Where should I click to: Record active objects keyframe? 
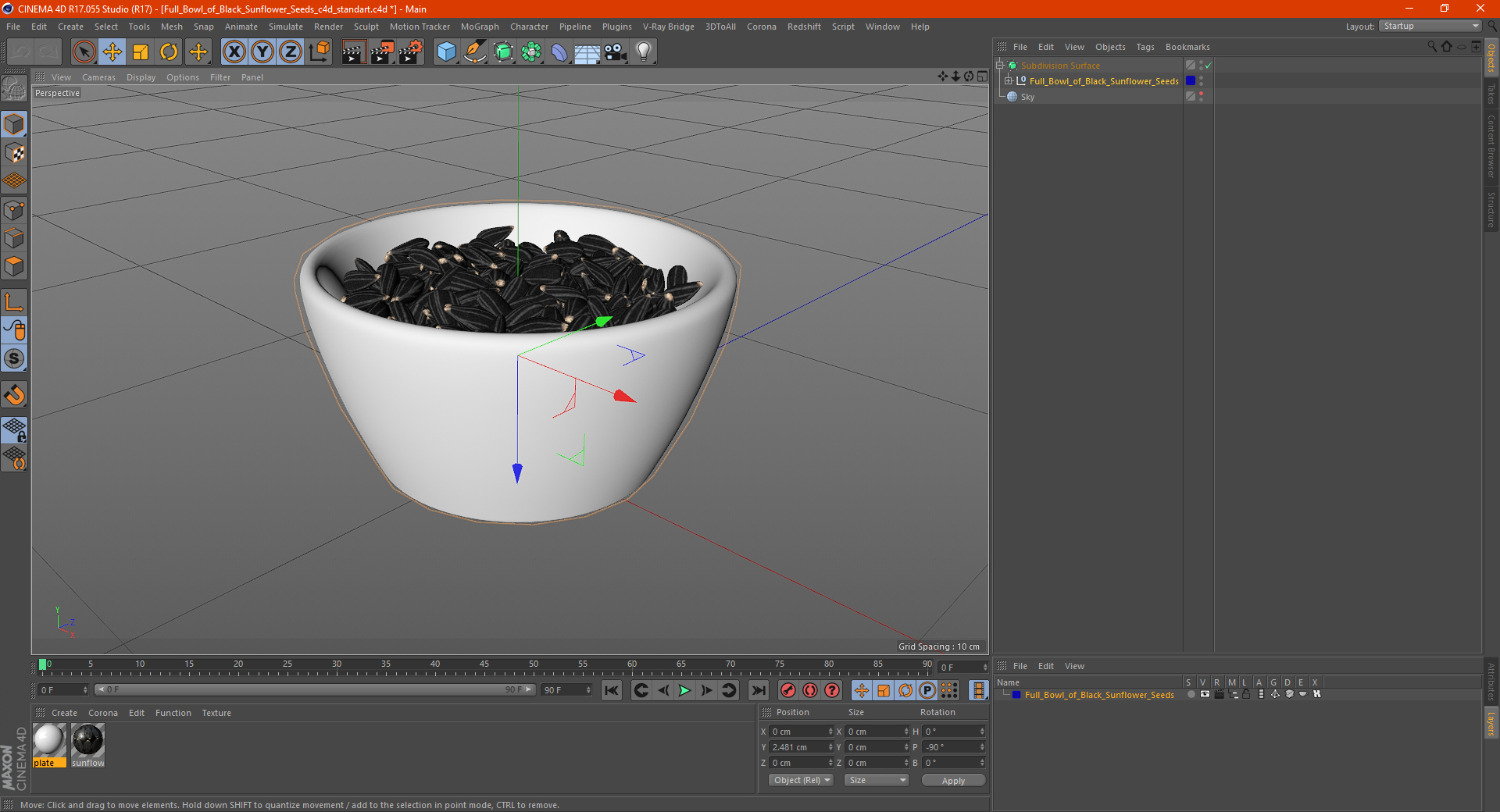point(788,690)
